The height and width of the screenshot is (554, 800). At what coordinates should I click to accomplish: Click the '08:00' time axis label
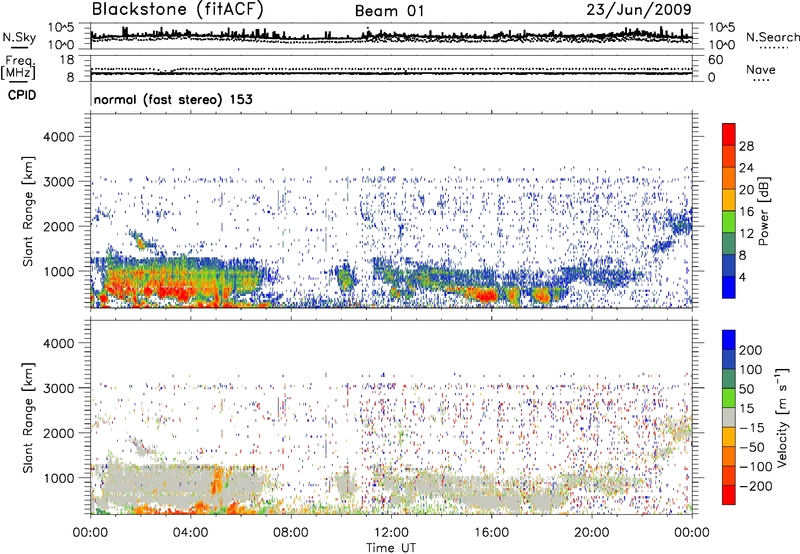pyautogui.click(x=291, y=533)
